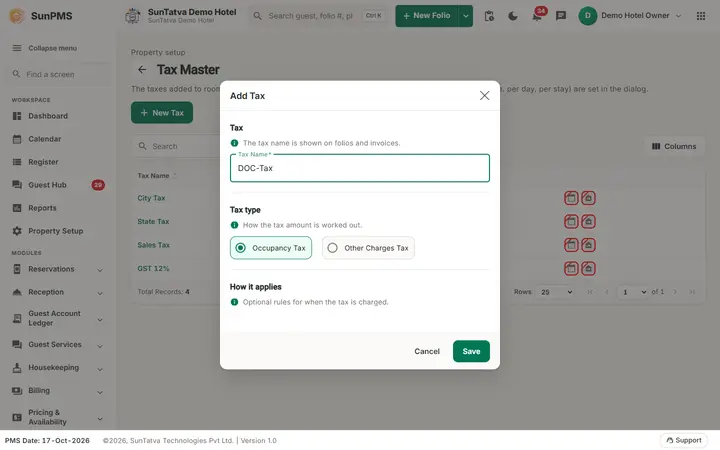This screenshot has width=720, height=450.
Task: Open the New Folio dropdown arrow
Action: coord(466,16)
